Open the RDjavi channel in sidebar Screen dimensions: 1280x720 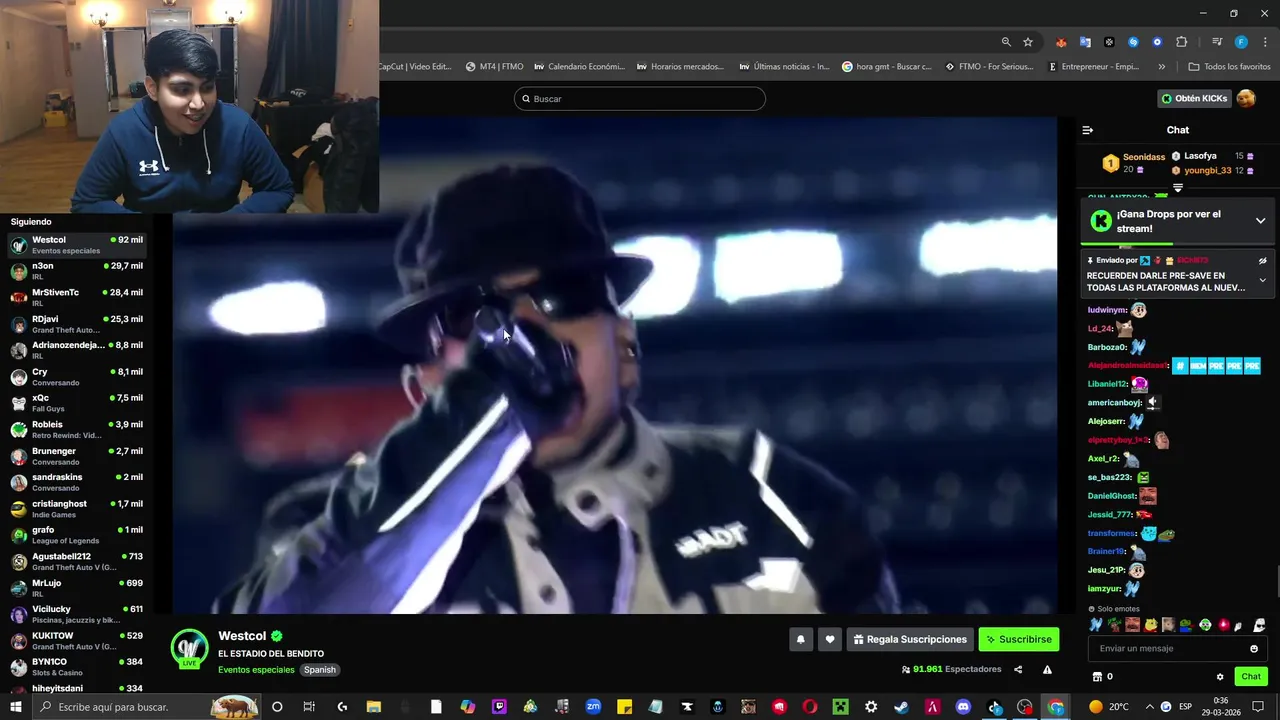[x=76, y=324]
